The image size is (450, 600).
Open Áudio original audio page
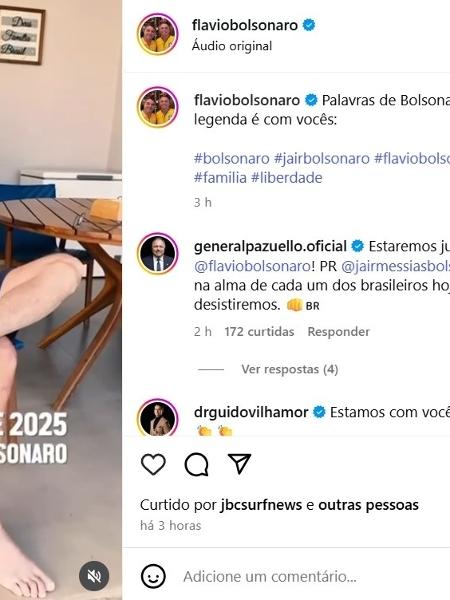point(232,46)
